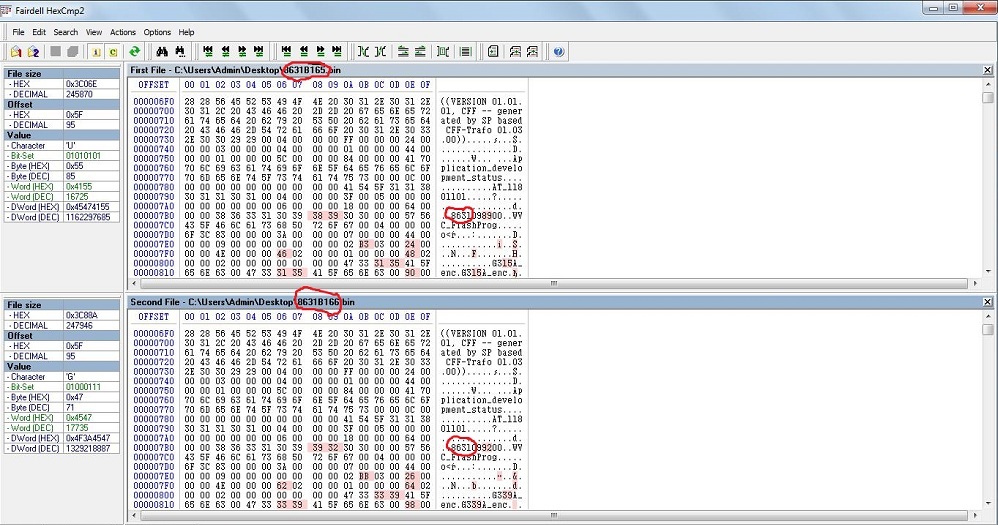The image size is (998, 525).
Task: Jump to first difference with green-arrow group icon
Action: click(x=207, y=52)
